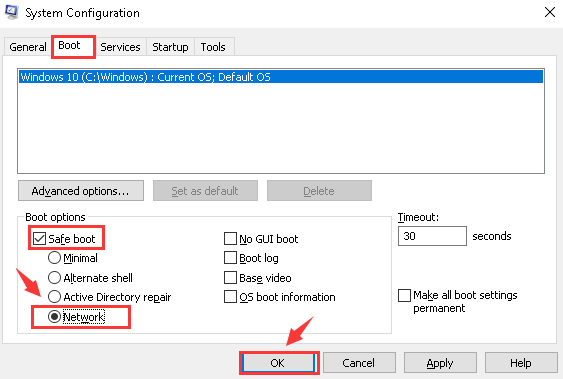Choose the Alternate shell option
The height and width of the screenshot is (379, 563).
point(54,277)
